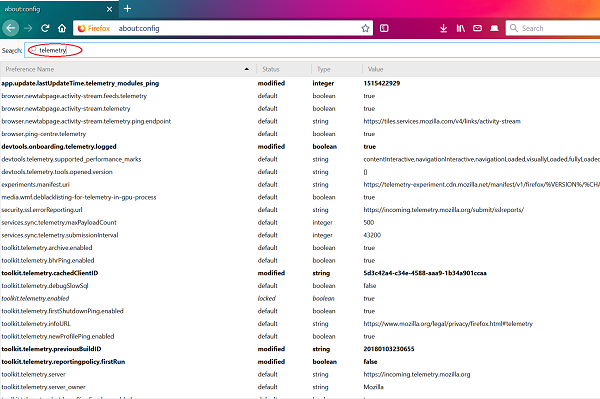600x399 pixels.
Task: Select browser.newtabpage.activity-stream.telemetry preference
Action: pos(300,109)
